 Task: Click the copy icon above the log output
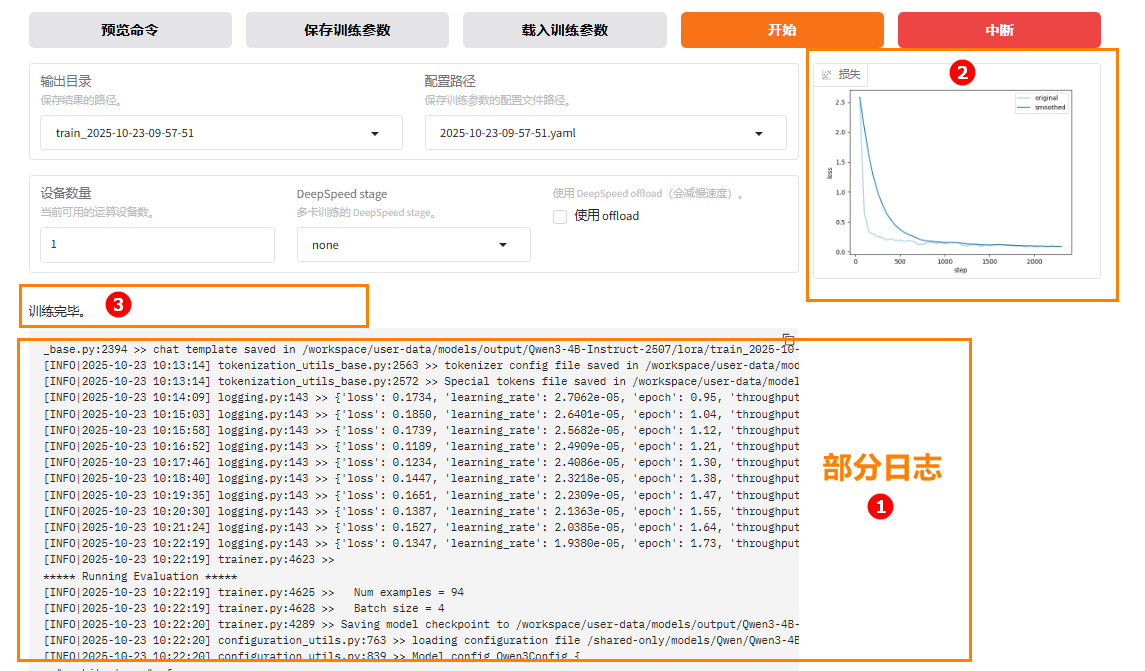(788, 339)
